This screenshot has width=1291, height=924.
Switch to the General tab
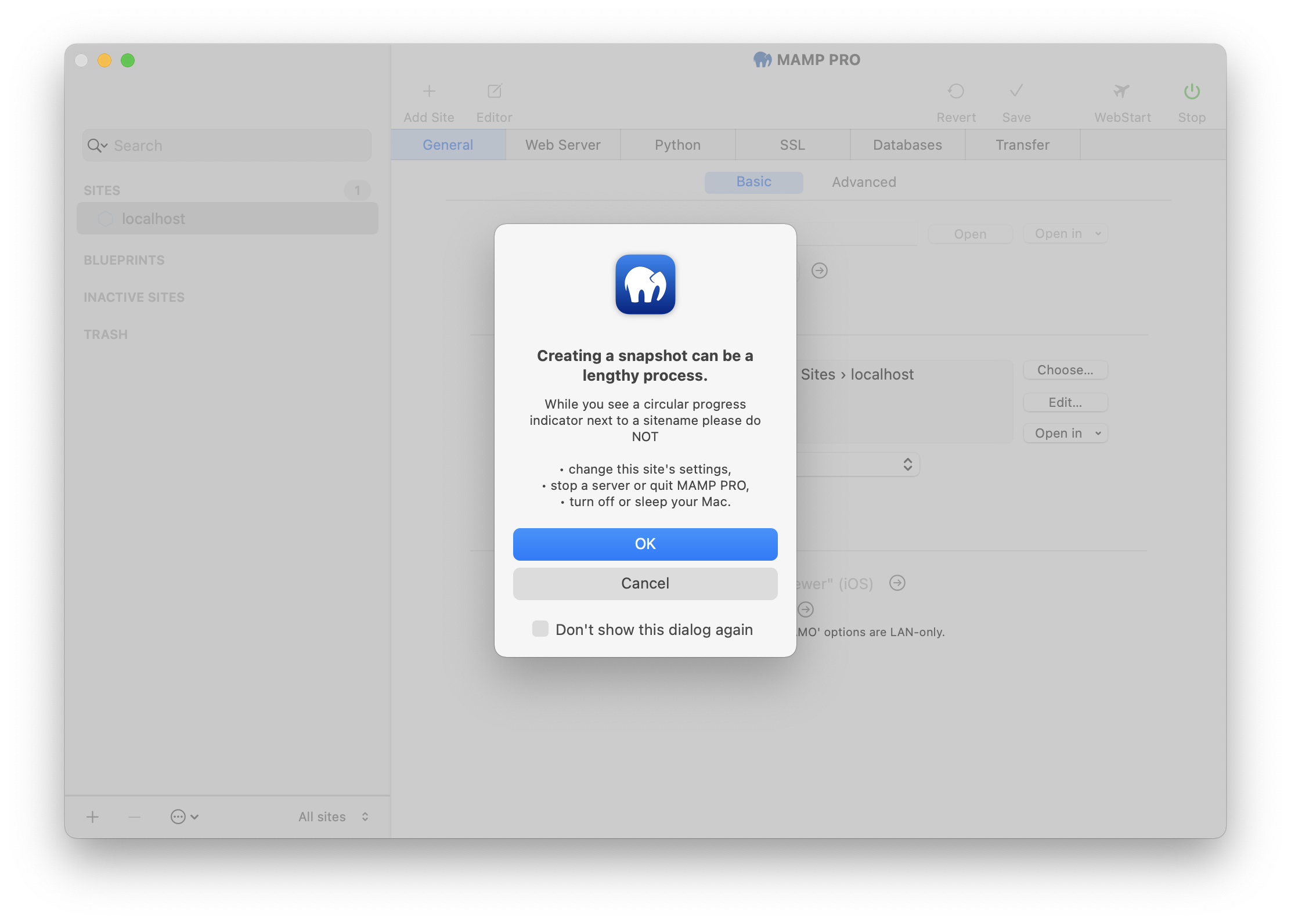tap(448, 145)
